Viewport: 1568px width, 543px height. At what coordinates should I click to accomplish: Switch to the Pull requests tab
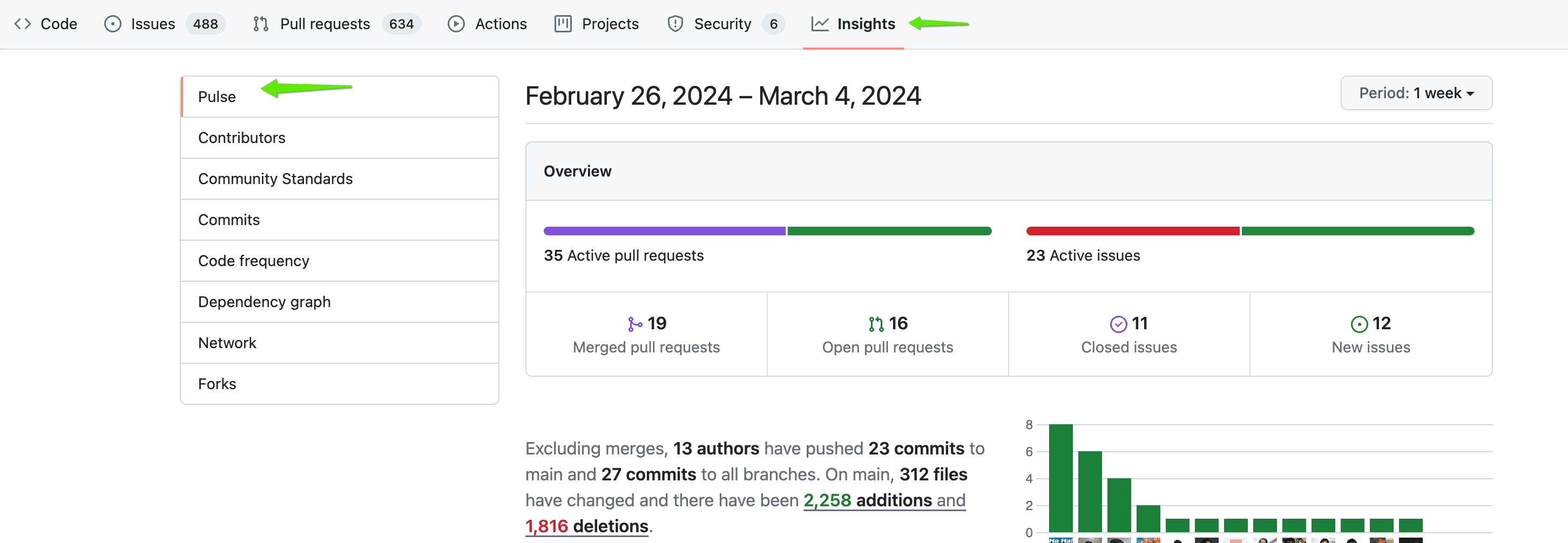click(325, 24)
